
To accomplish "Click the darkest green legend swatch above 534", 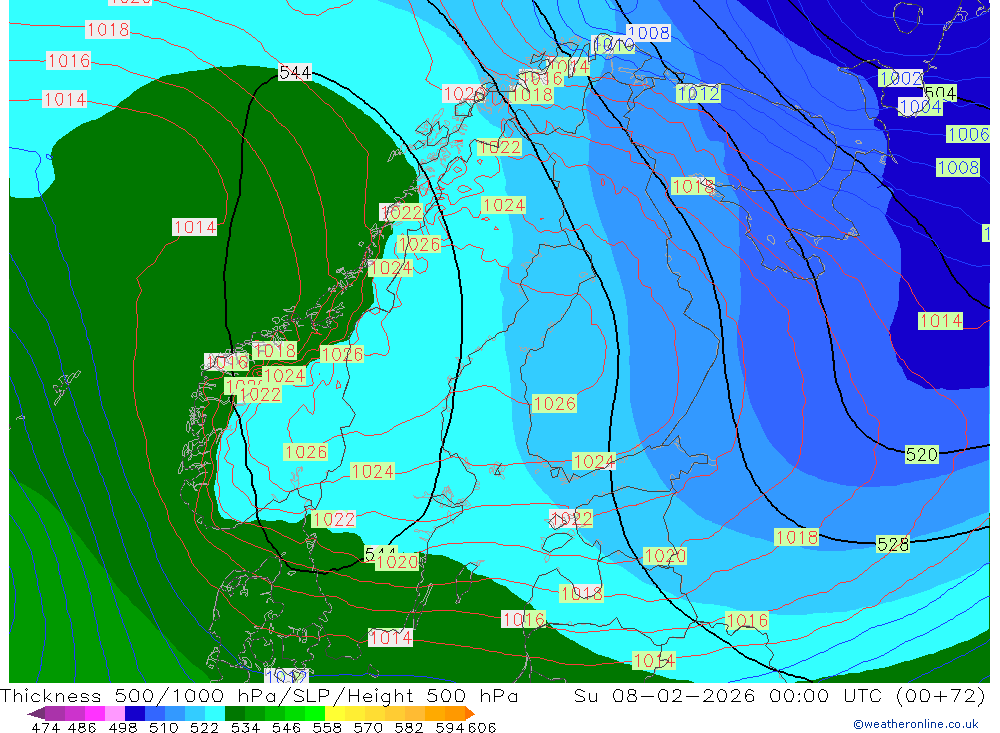I will point(235,713).
